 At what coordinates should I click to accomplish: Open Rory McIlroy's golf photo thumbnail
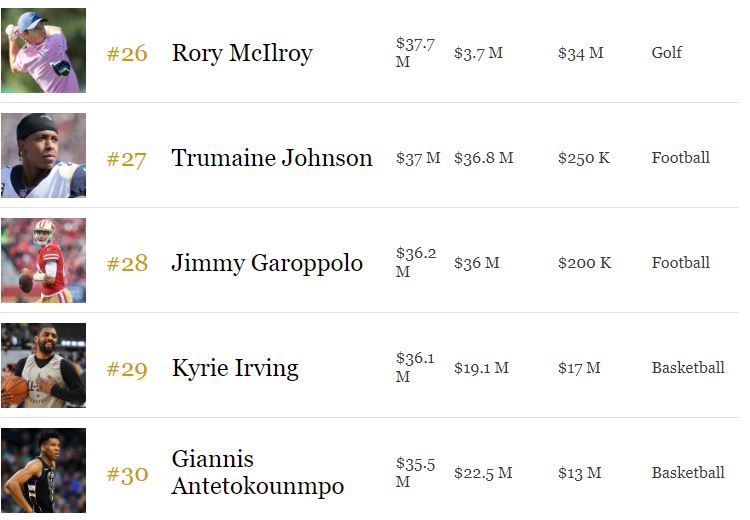(x=44, y=50)
